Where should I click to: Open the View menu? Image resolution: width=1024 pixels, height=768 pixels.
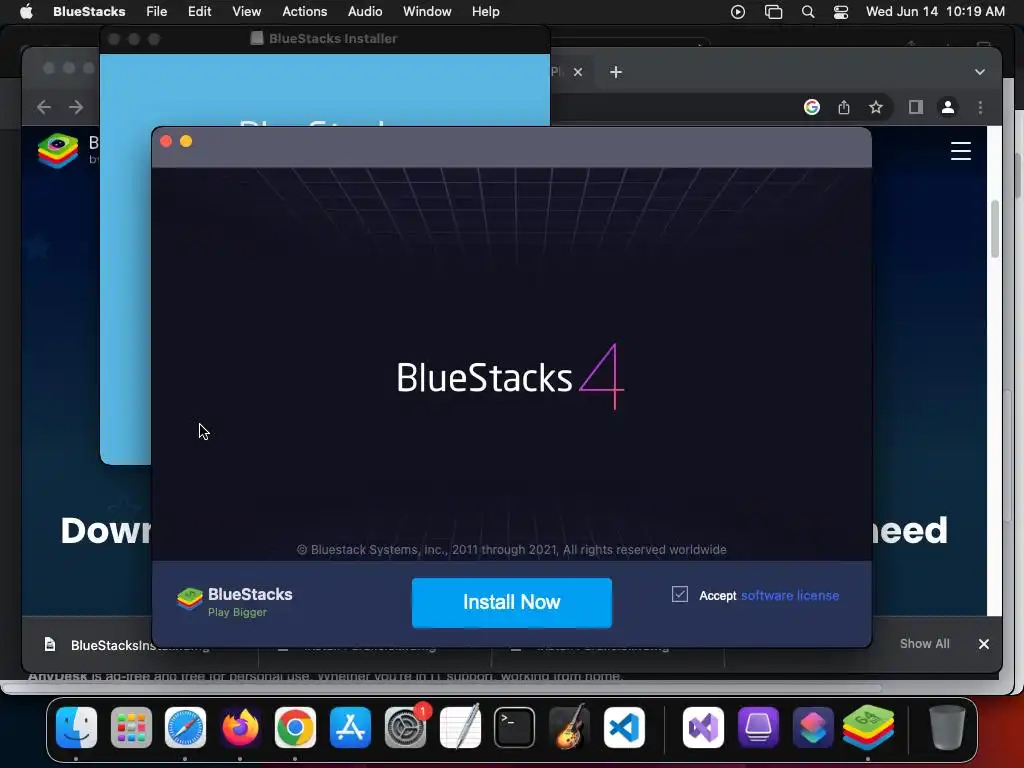246,12
